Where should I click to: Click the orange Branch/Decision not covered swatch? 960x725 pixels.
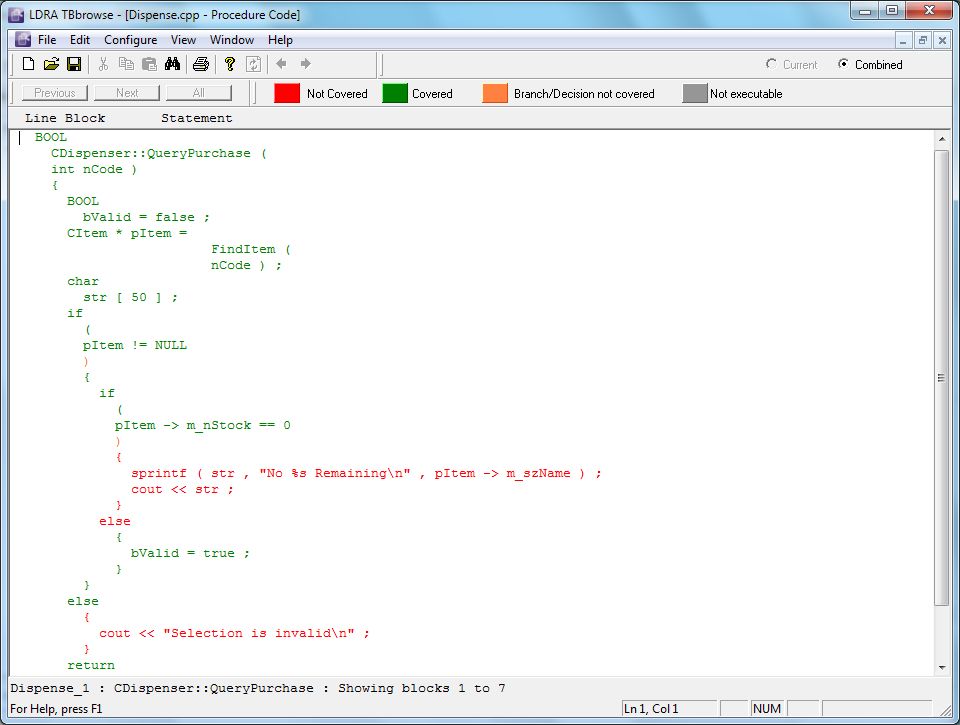495,93
